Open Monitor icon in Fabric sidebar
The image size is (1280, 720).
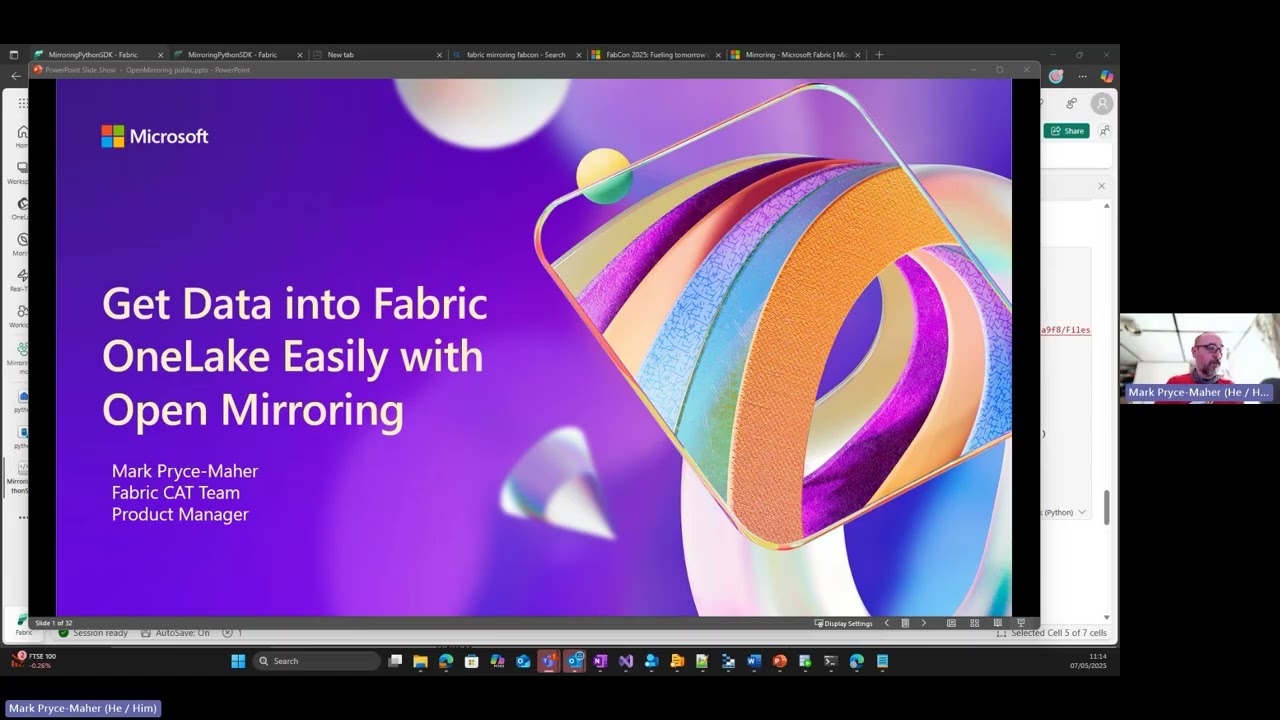point(22,245)
